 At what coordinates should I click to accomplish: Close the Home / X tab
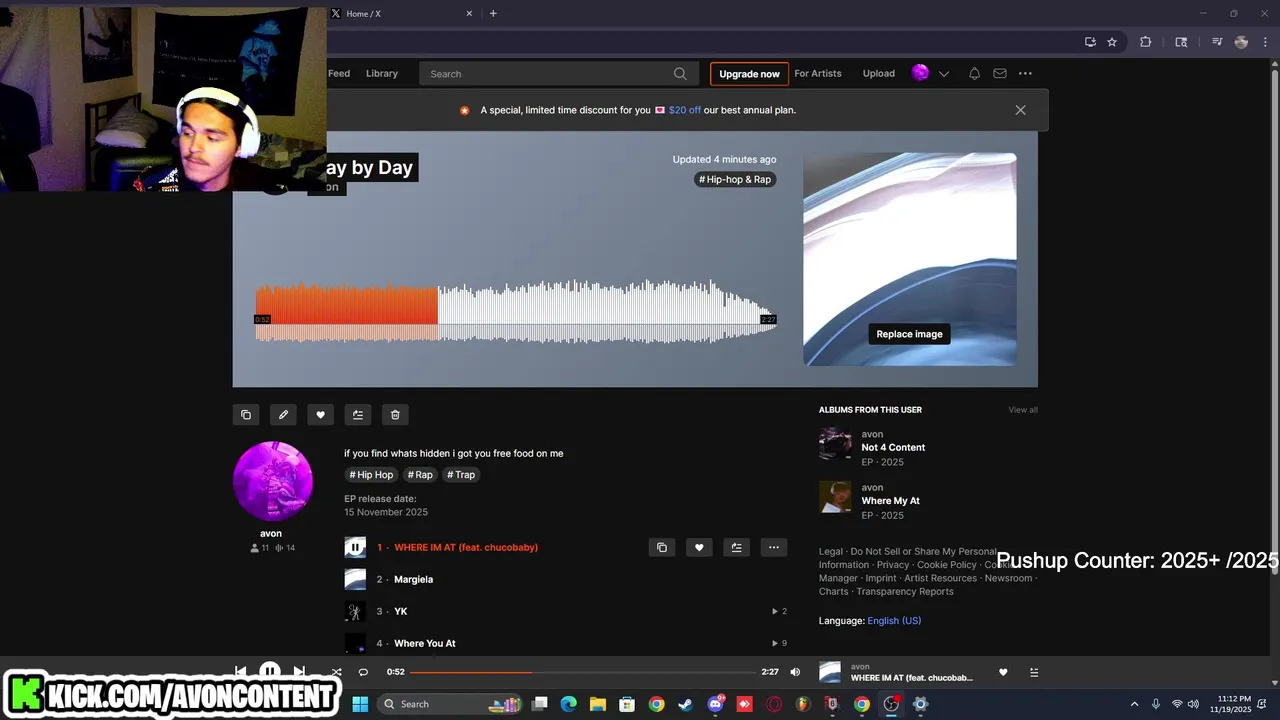(x=470, y=14)
